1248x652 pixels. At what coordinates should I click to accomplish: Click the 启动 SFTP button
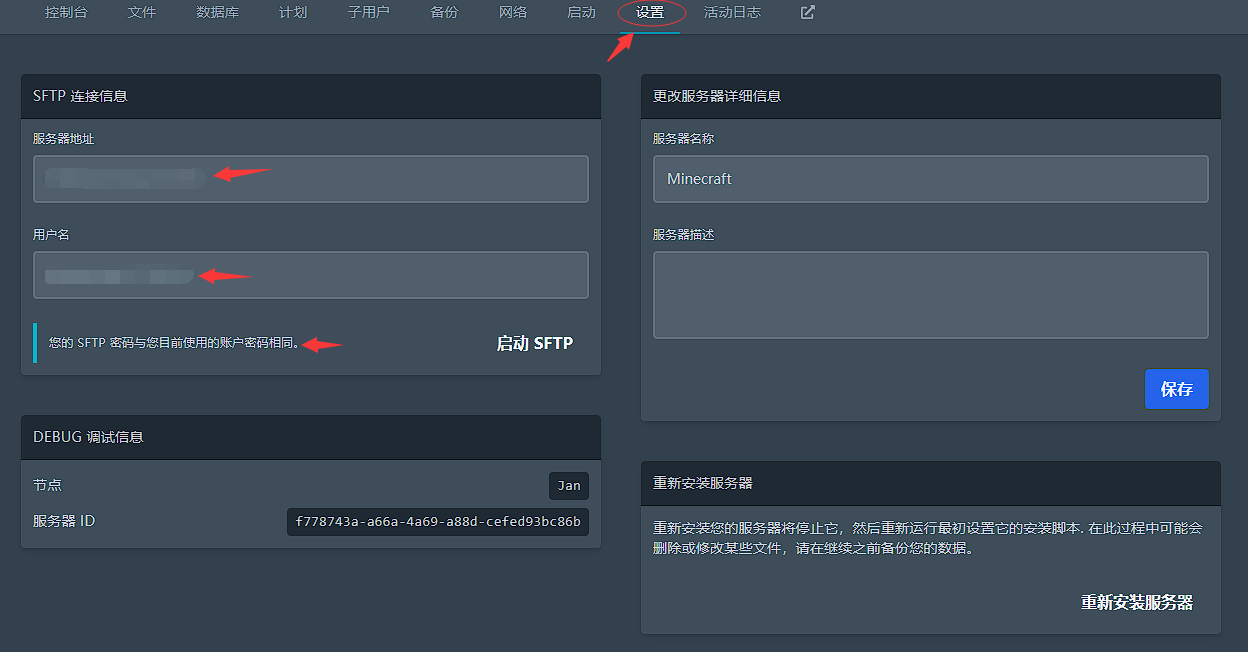click(x=535, y=343)
